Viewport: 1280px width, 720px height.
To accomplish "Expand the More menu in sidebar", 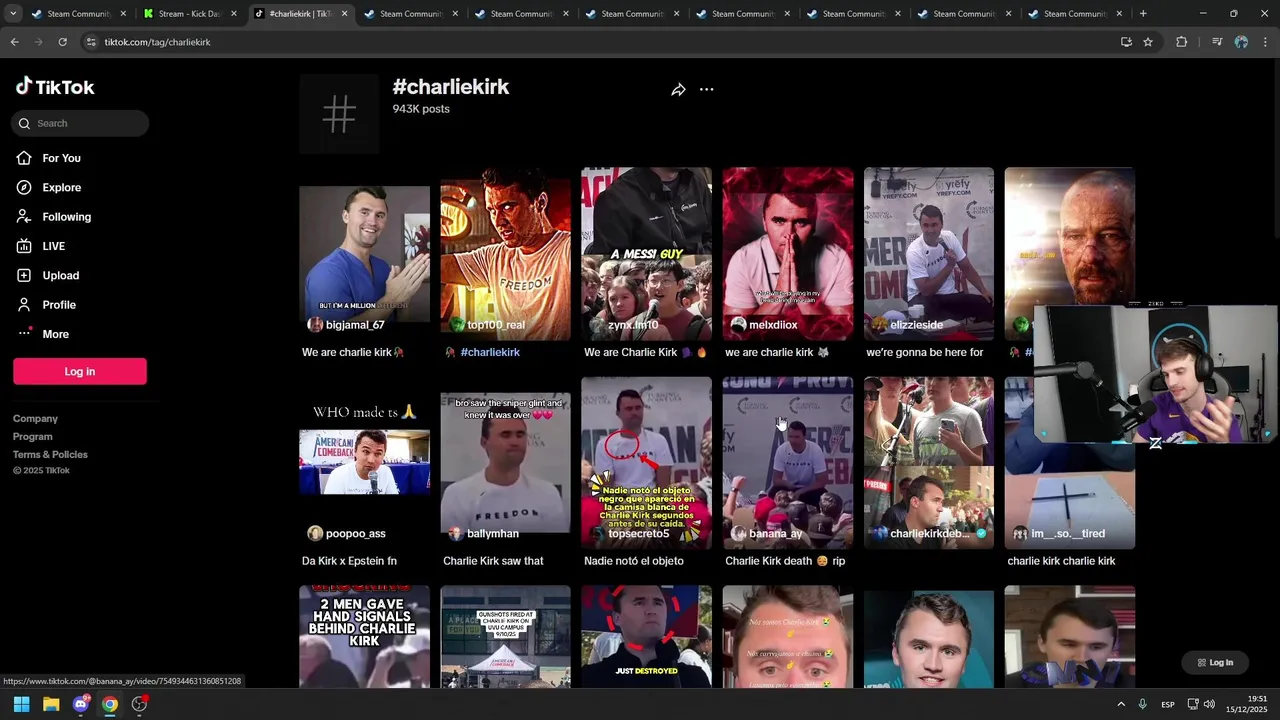I will [42, 334].
